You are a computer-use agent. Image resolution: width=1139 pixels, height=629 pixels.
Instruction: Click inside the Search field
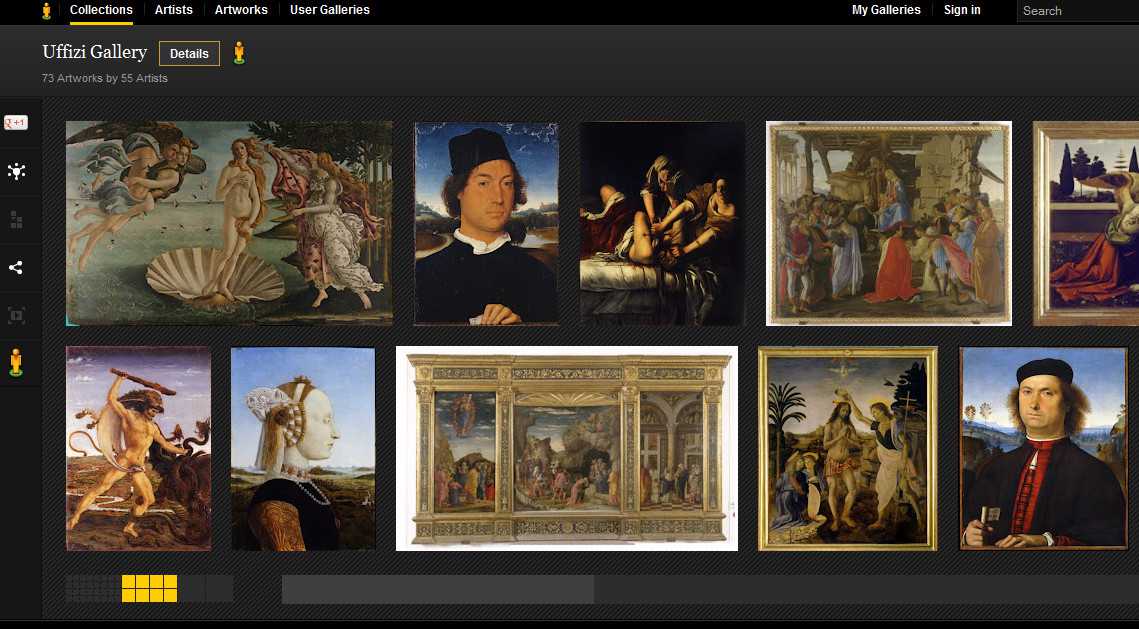click(x=1078, y=11)
